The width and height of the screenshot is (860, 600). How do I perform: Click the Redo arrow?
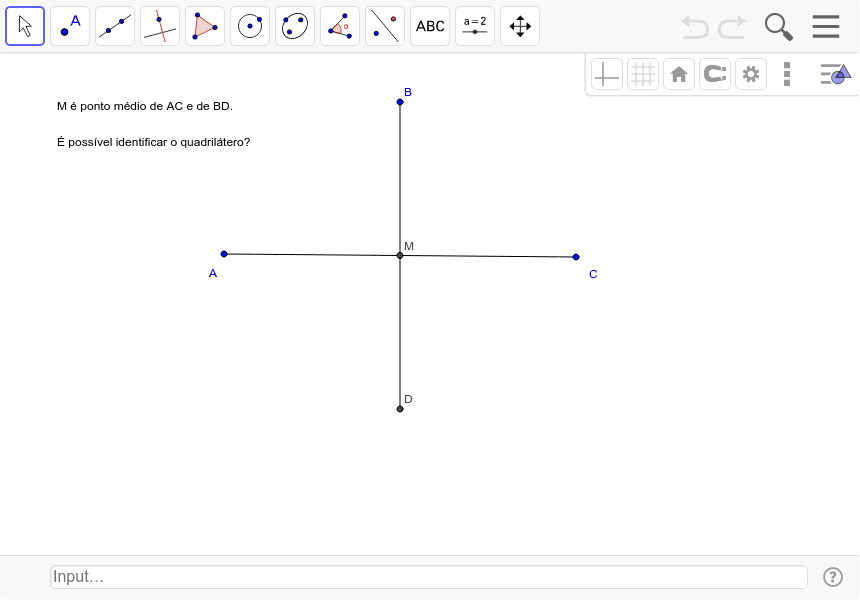(x=732, y=27)
